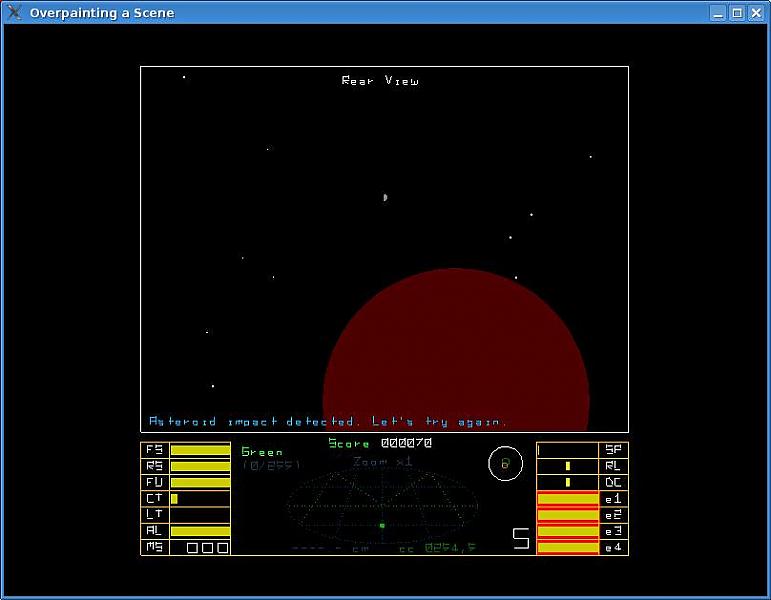Image resolution: width=771 pixels, height=600 pixels.
Task: Click the red planet in rear view
Action: pyautogui.click(x=456, y=352)
